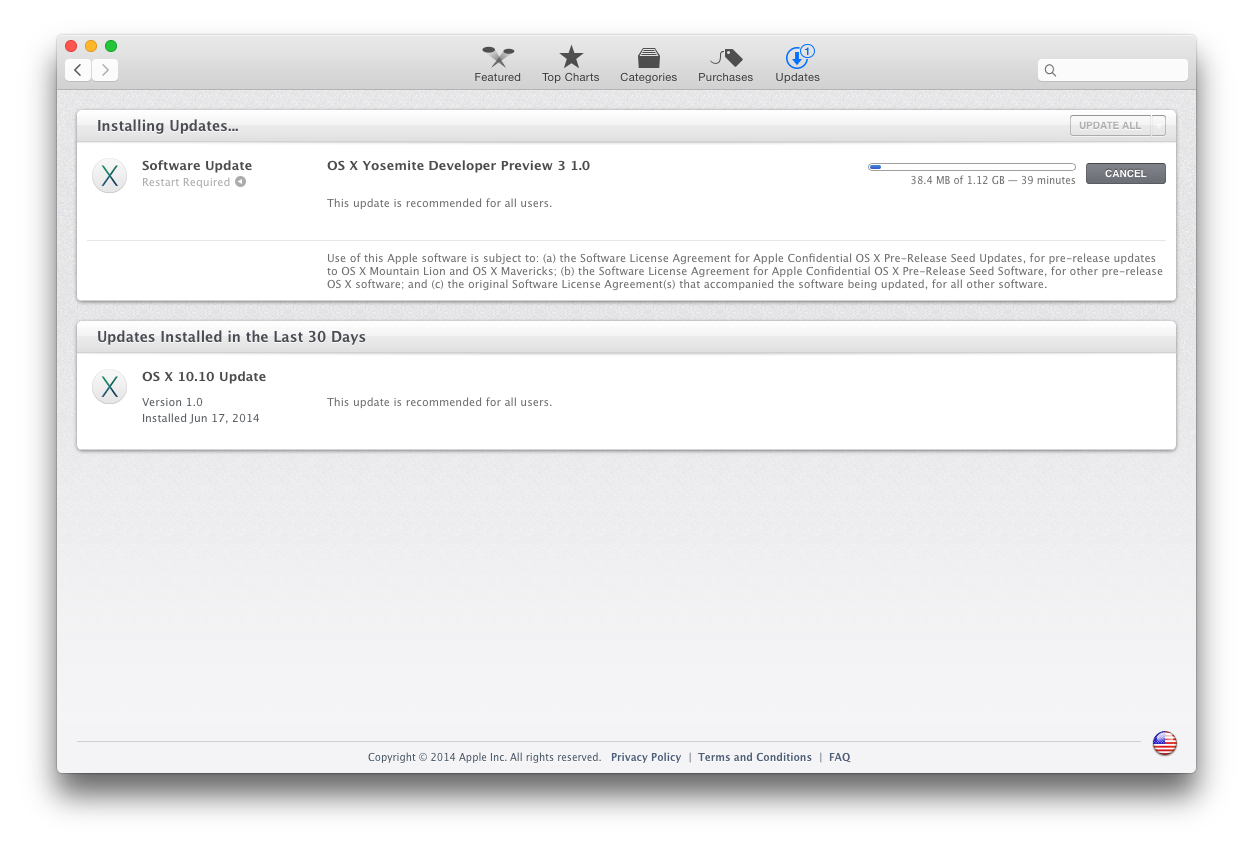Open the Top Charts star tab
The image size is (1253, 852).
click(571, 64)
